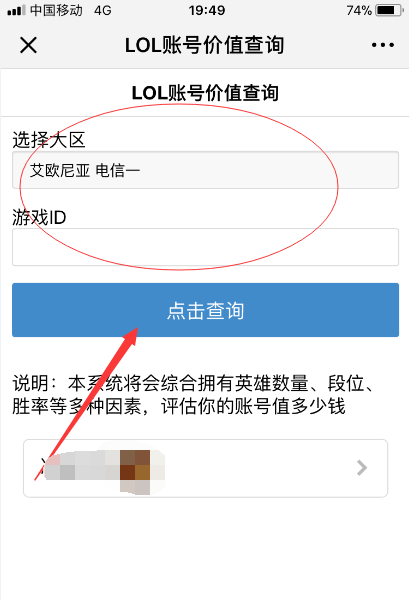The height and width of the screenshot is (600, 409).
Task: Tap the 19:49 clock in status bar
Action: (207, 10)
